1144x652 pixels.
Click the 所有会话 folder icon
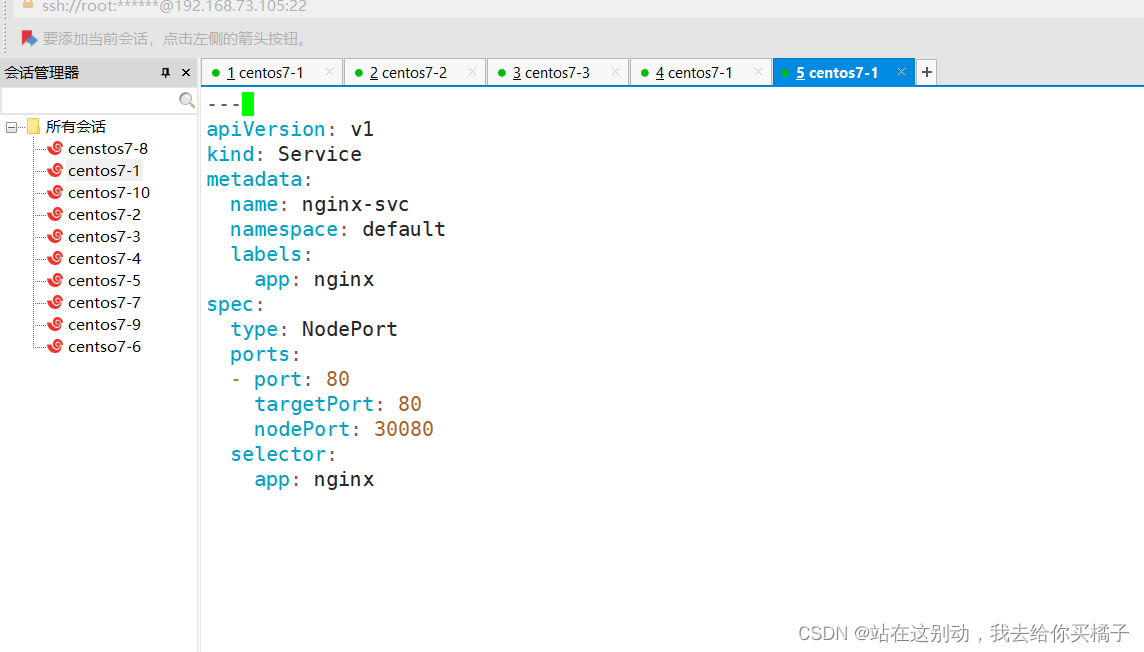tap(33, 127)
